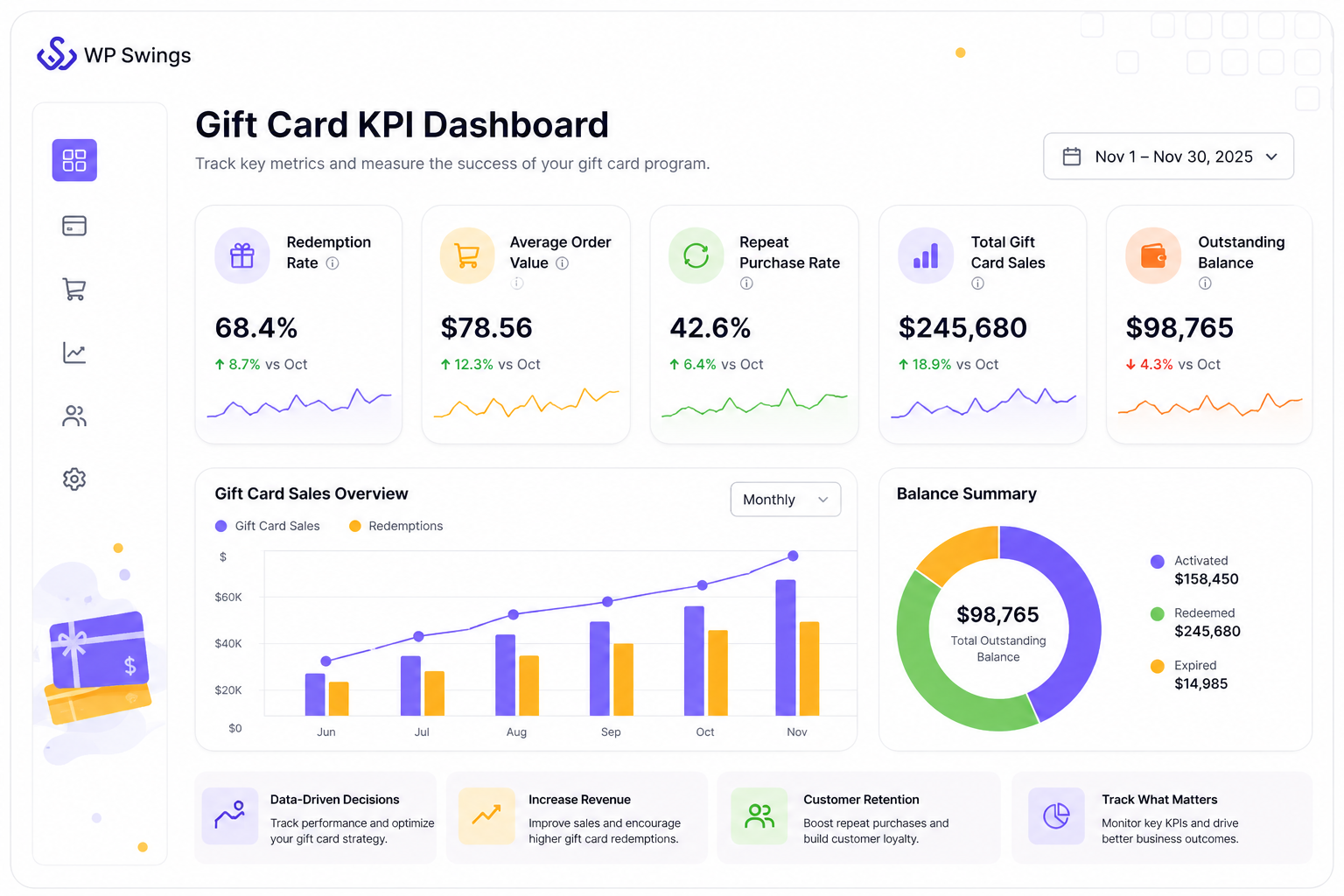Click the Oct label on chart axis

[x=705, y=732]
